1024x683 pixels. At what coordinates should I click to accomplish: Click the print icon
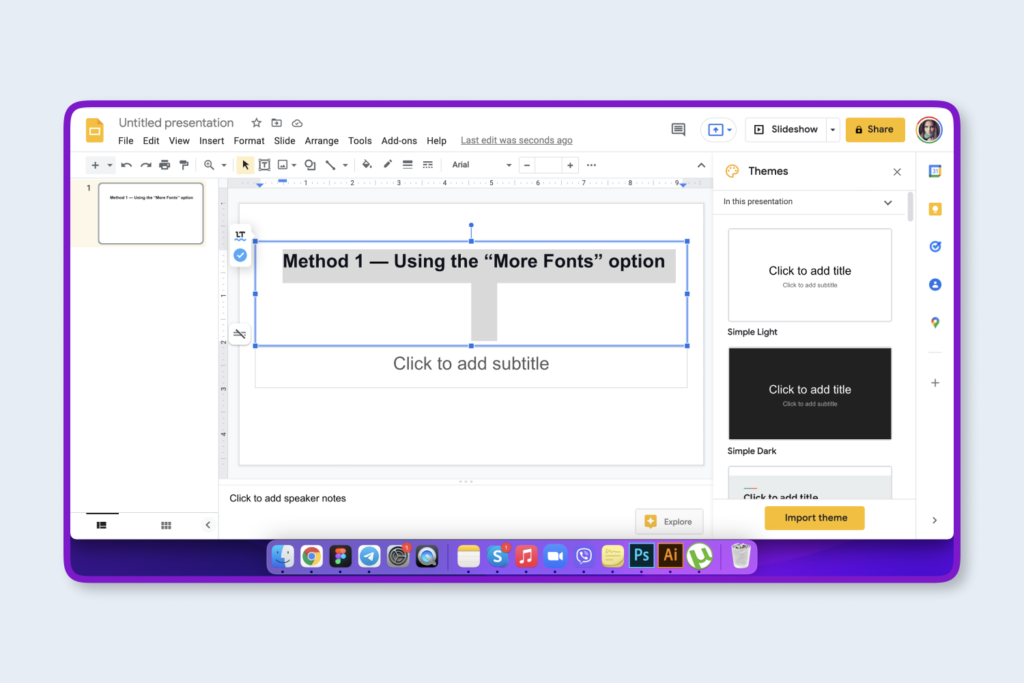click(165, 165)
